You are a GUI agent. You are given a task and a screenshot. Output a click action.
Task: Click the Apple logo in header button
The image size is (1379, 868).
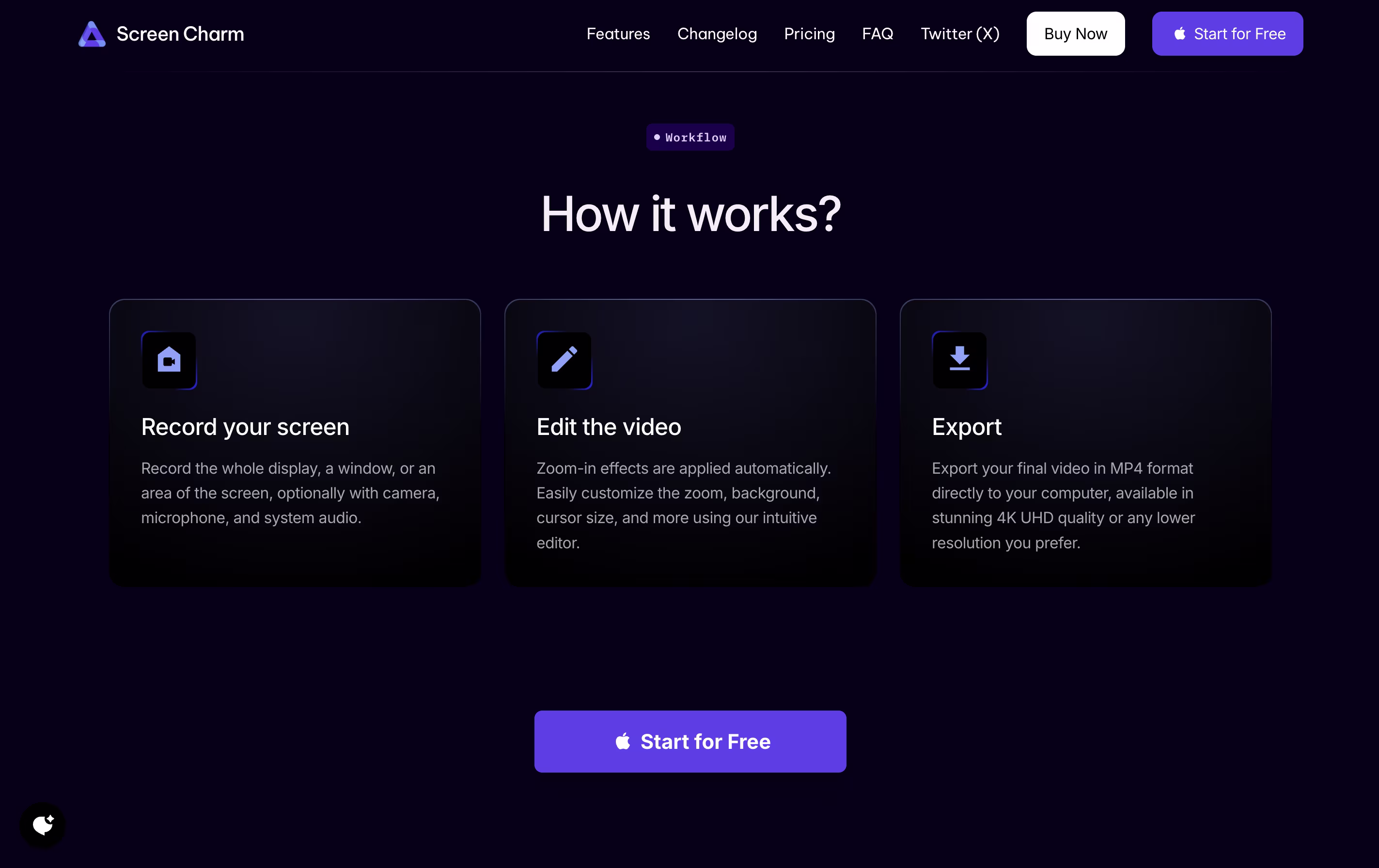pos(1180,34)
